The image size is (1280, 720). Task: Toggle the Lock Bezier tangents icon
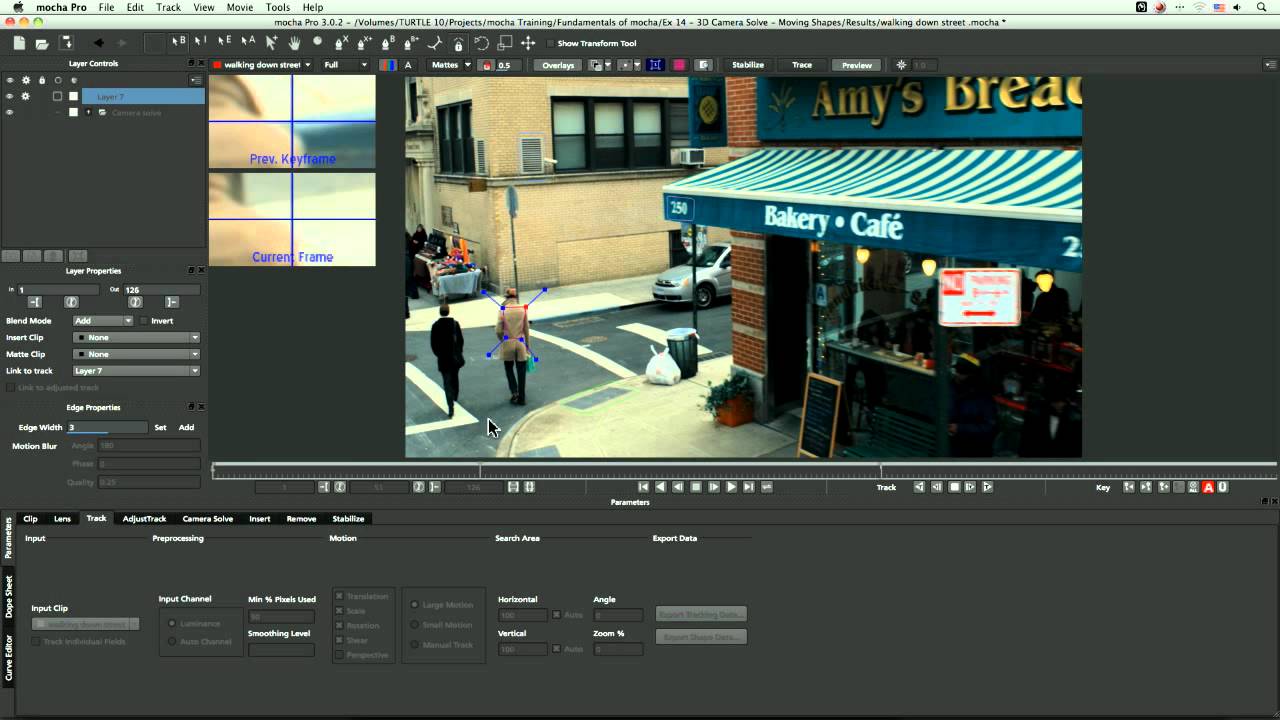(x=458, y=43)
